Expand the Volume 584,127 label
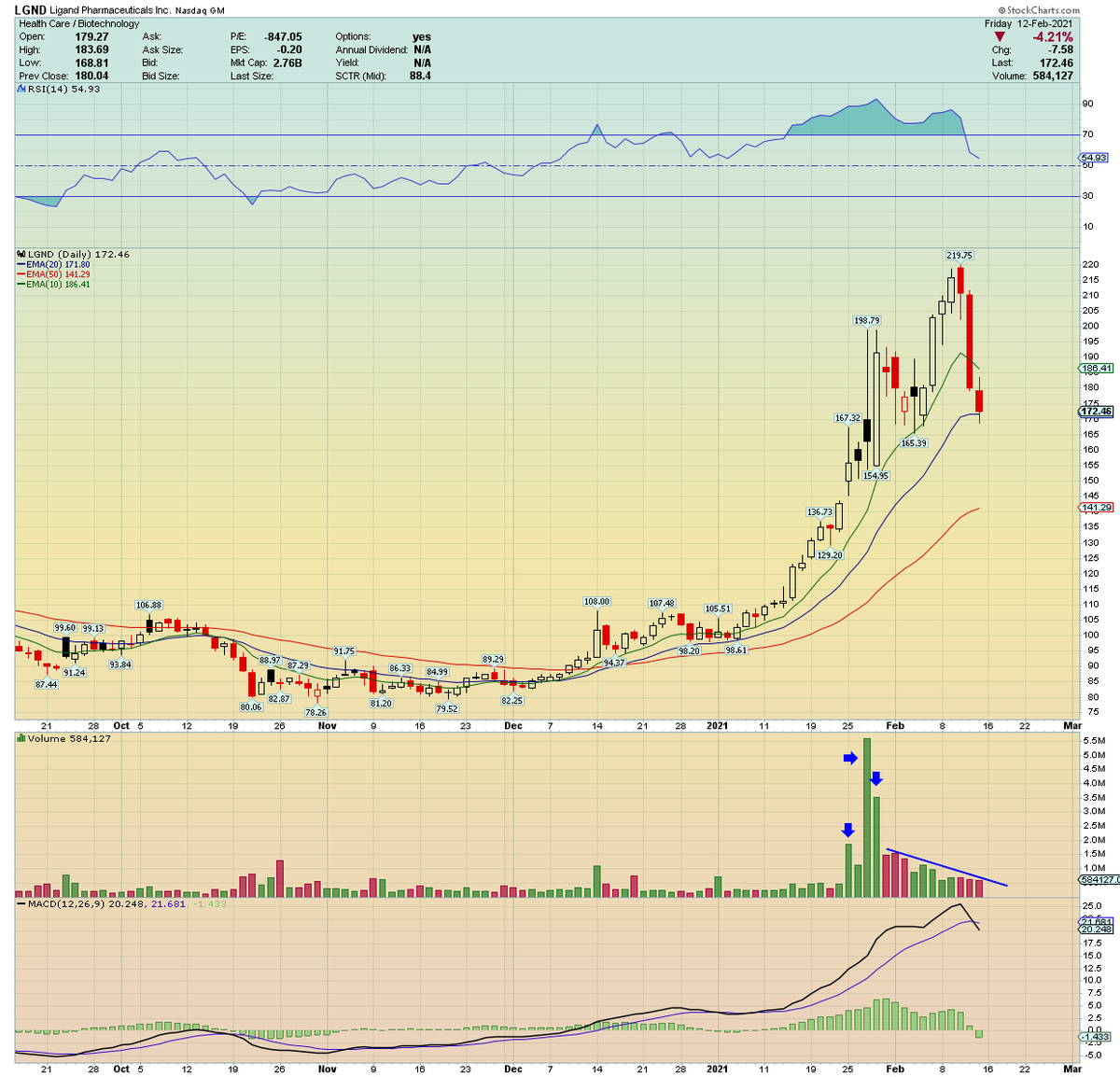The height and width of the screenshot is (1077, 1120). [65, 737]
